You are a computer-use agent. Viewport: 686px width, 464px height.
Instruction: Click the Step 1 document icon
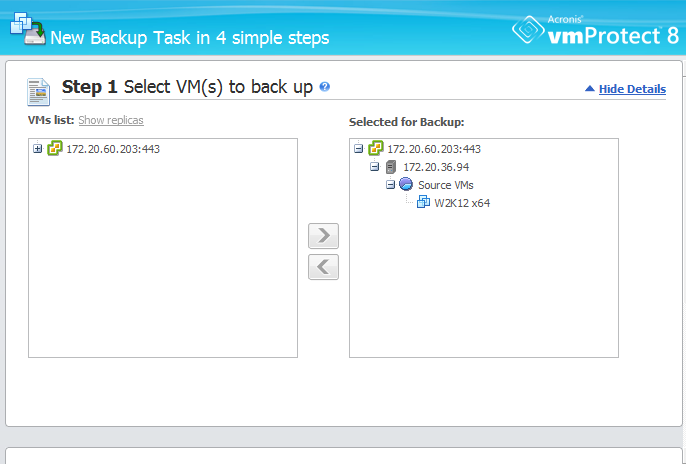click(38, 92)
